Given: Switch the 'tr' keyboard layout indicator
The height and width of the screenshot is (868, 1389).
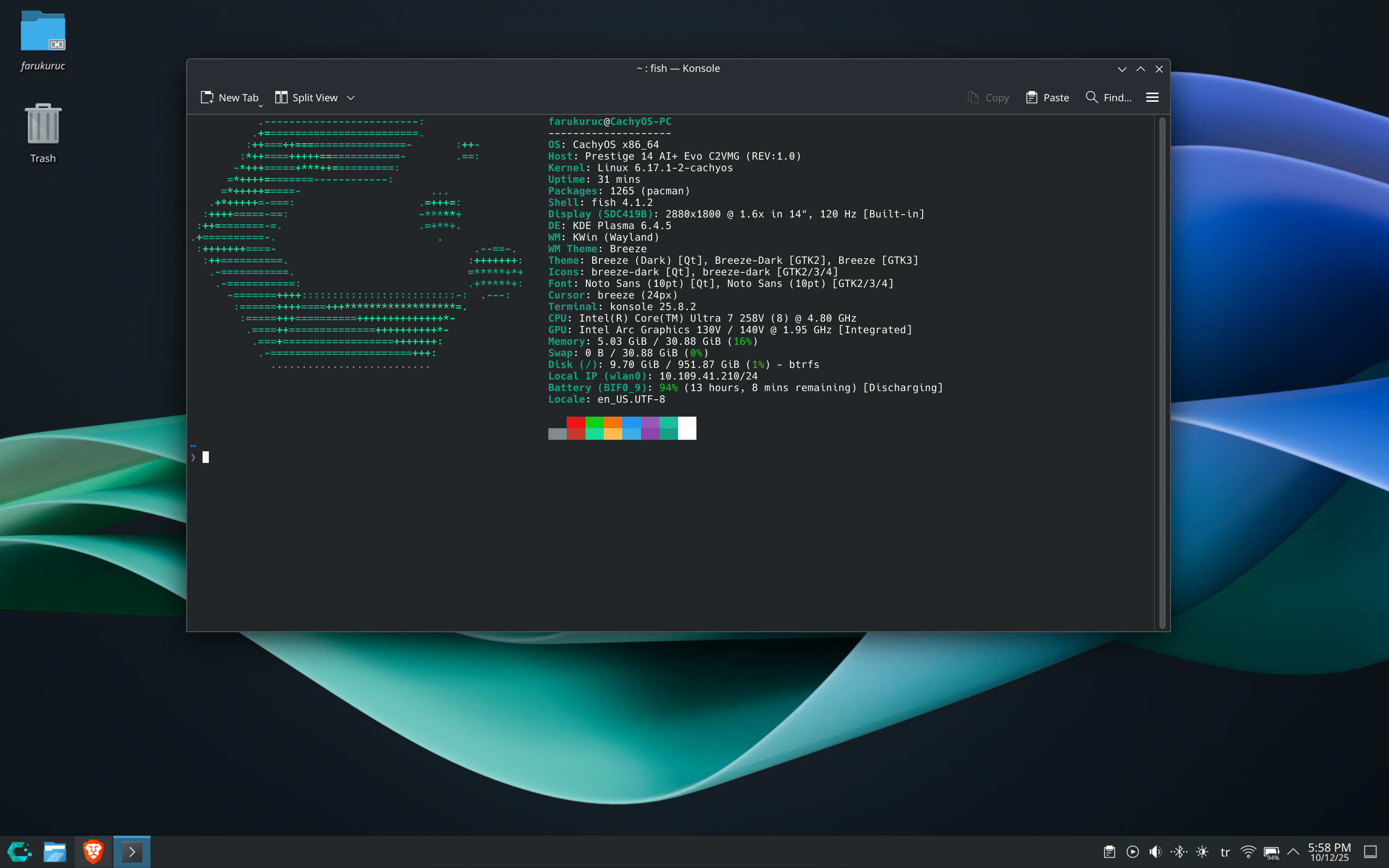Looking at the screenshot, I should pyautogui.click(x=1225, y=852).
